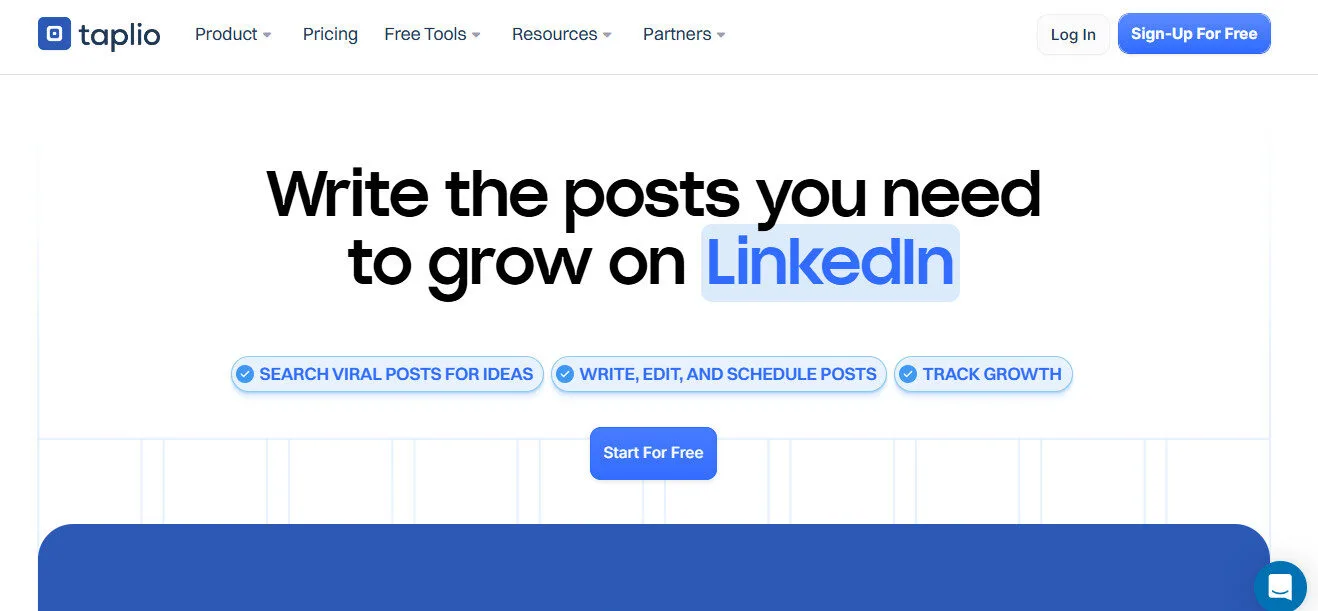Click checkmark icon beside Search Viral Posts

pos(245,374)
